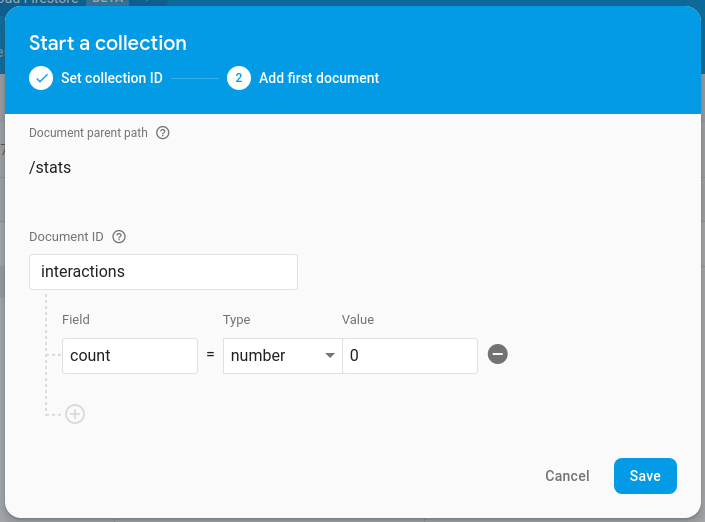This screenshot has height=522, width=705.
Task: Save the new document
Action: tap(645, 476)
